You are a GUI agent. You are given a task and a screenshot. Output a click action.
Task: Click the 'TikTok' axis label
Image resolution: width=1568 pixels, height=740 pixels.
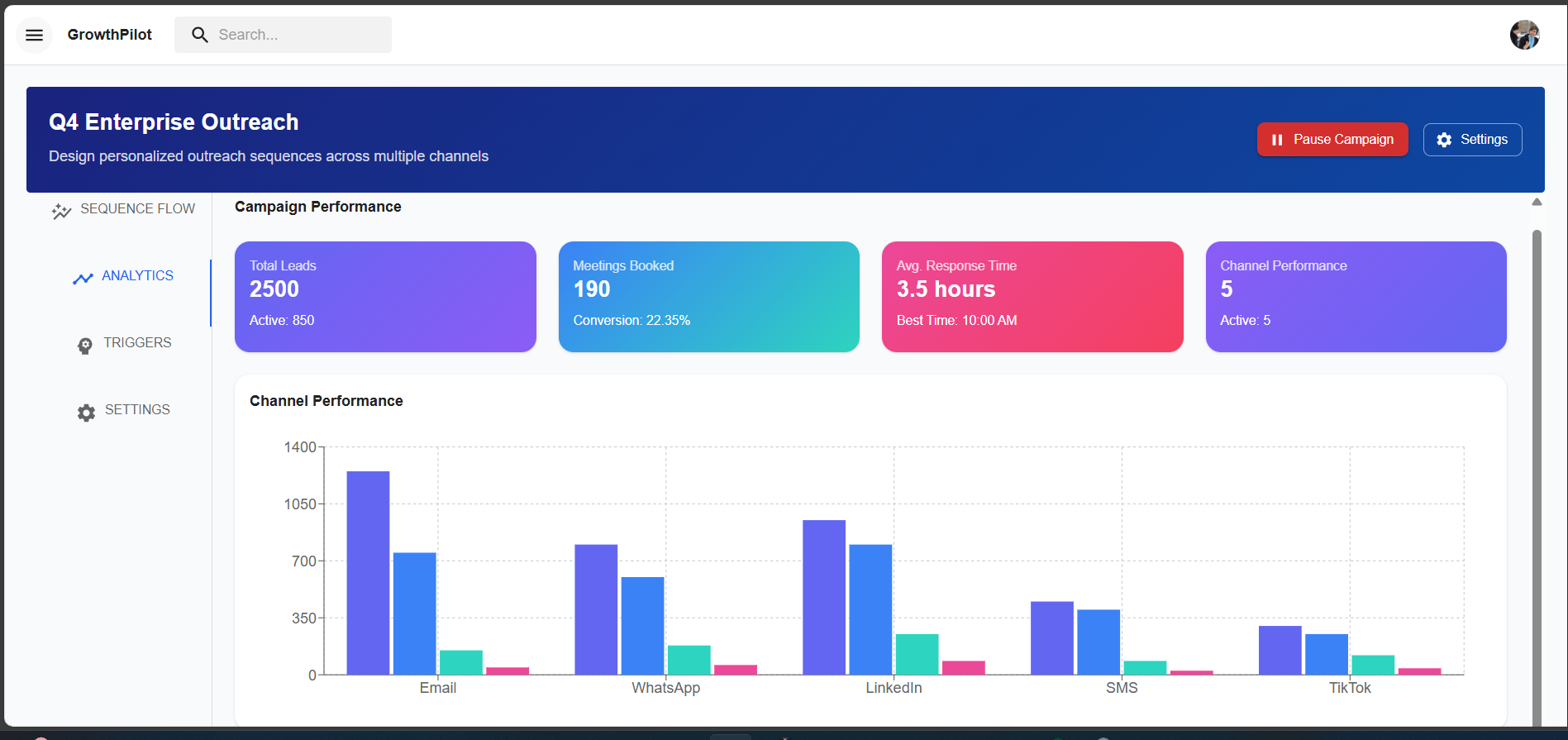[x=1350, y=688]
